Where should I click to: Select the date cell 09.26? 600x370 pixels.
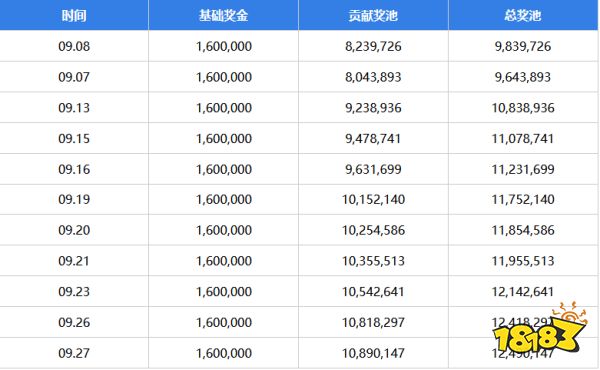[x=74, y=322]
